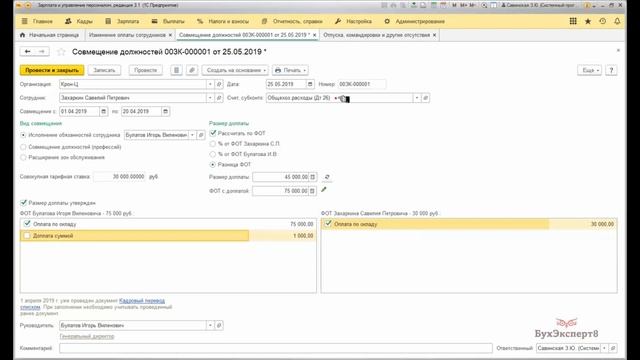Click the Провести и закрыть button
Screen dimensions: 640x360
click(52, 70)
